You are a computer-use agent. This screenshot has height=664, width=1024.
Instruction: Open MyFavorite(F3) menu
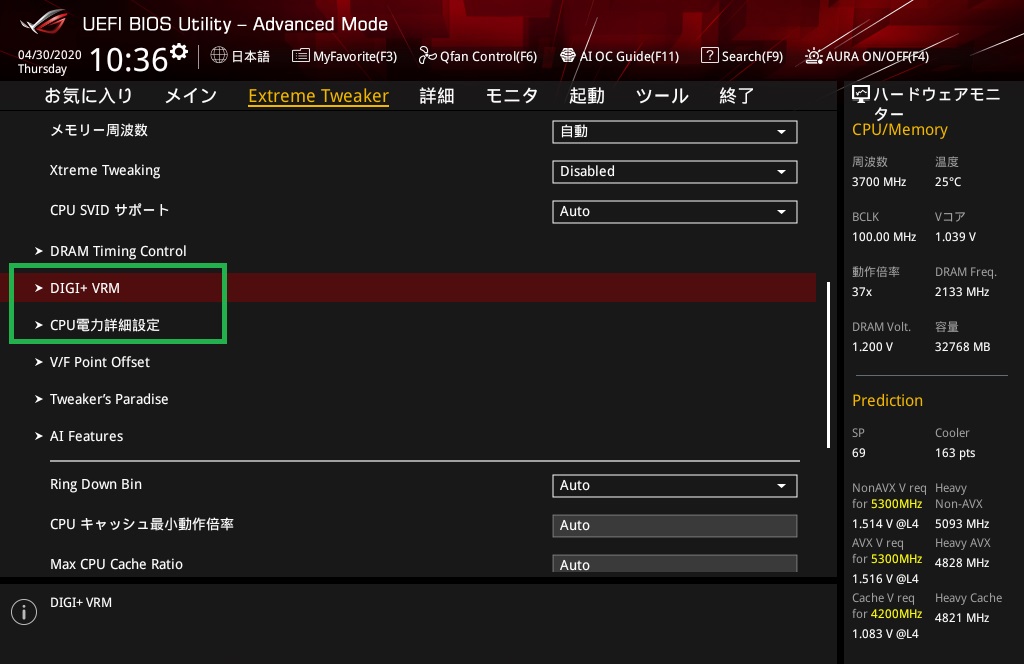[x=344, y=56]
